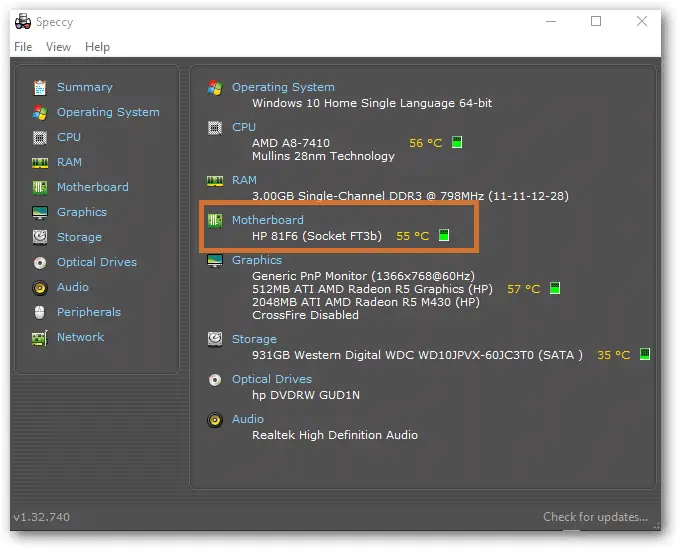Click the Operating System icon in summary pane
Viewport: 679px width, 549px height.
click(x=215, y=88)
